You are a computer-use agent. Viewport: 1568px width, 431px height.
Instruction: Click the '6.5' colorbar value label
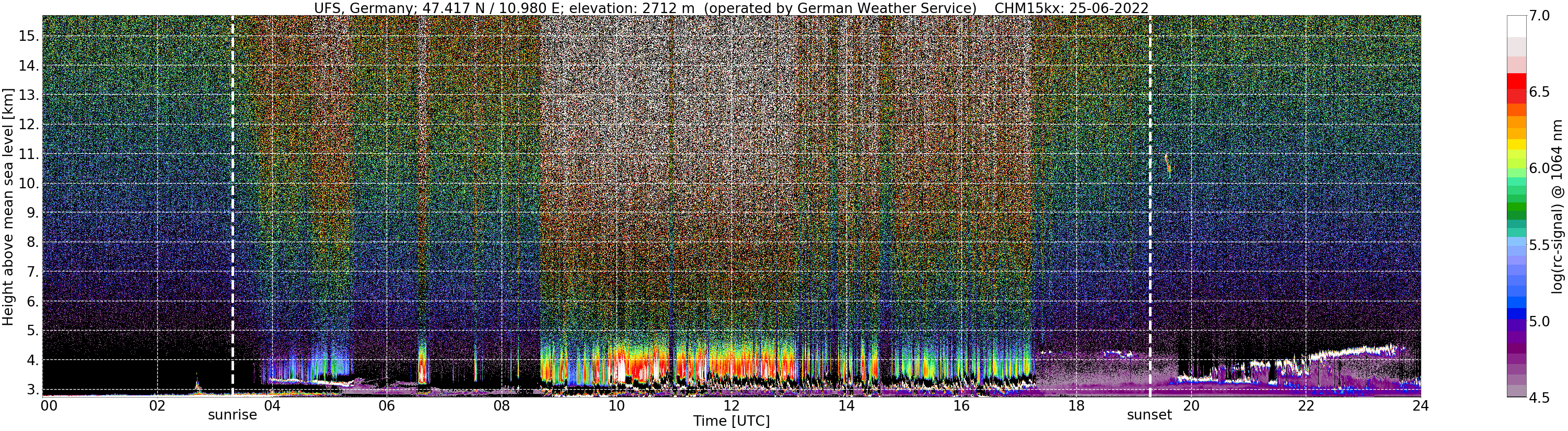tap(1539, 92)
